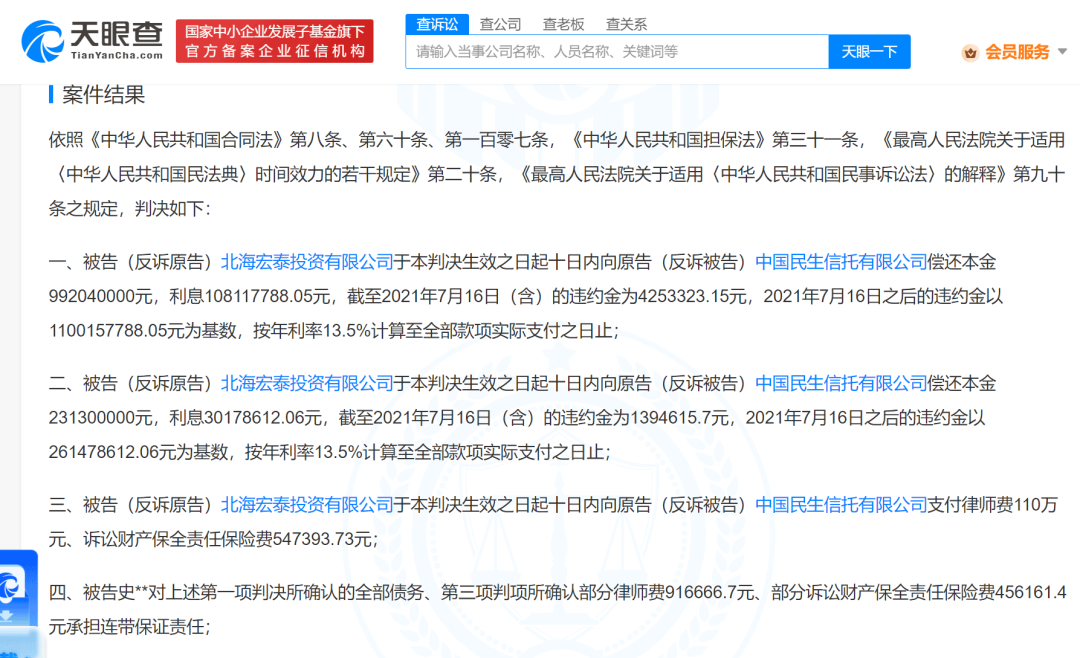
Task: Open 北海宏泰投资有限公司 link in item 二
Action: (307, 383)
